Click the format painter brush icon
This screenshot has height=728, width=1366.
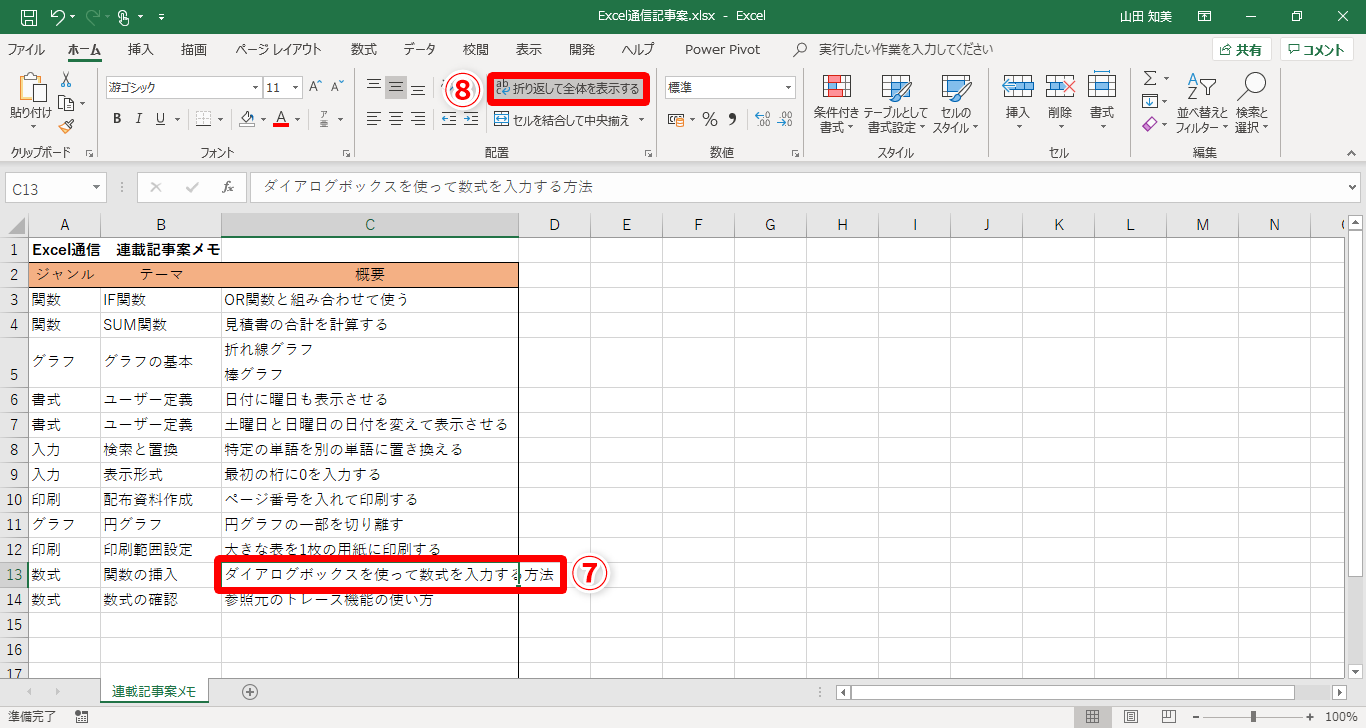click(66, 126)
